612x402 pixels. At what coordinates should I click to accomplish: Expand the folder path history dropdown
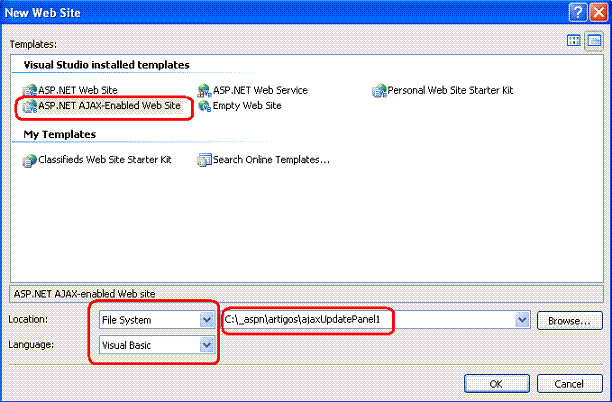pos(522,320)
